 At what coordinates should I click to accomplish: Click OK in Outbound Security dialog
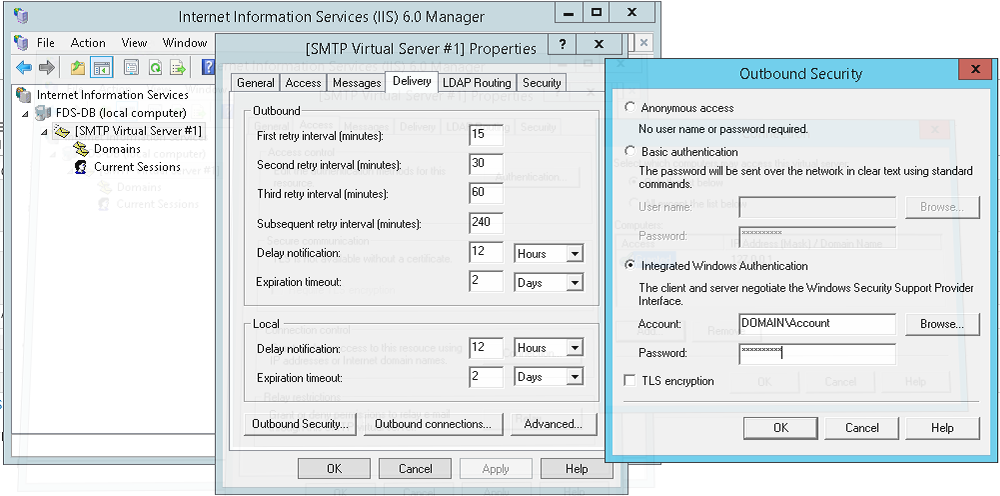point(781,428)
